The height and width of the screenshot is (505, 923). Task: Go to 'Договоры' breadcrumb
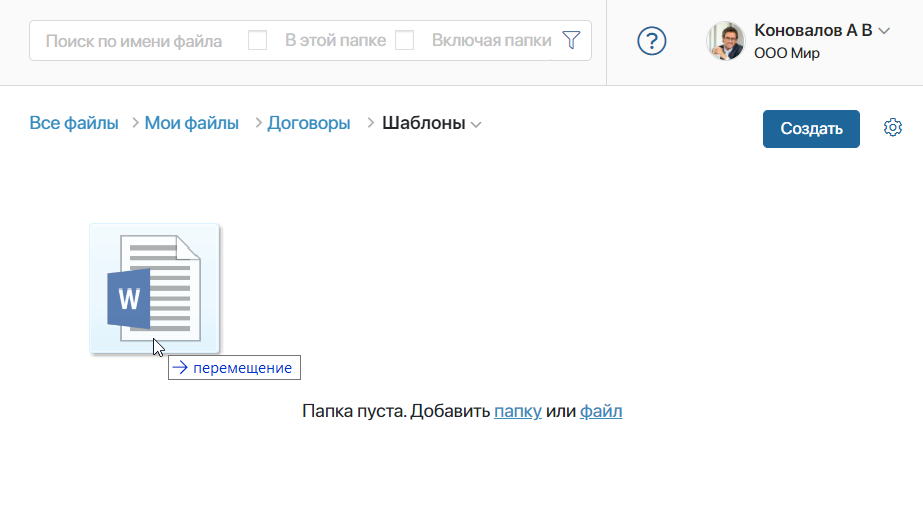[308, 123]
